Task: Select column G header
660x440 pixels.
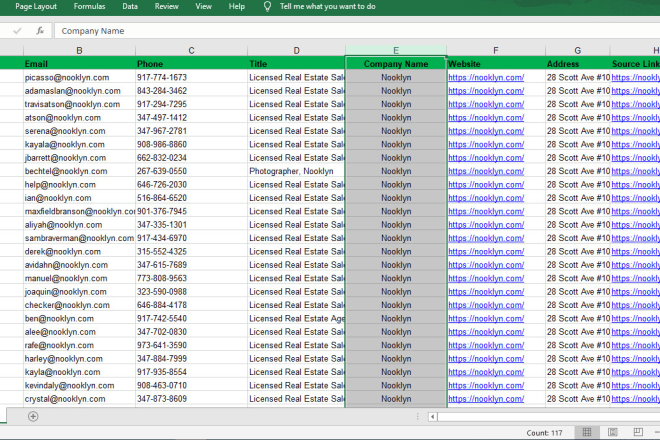Action: coord(578,51)
